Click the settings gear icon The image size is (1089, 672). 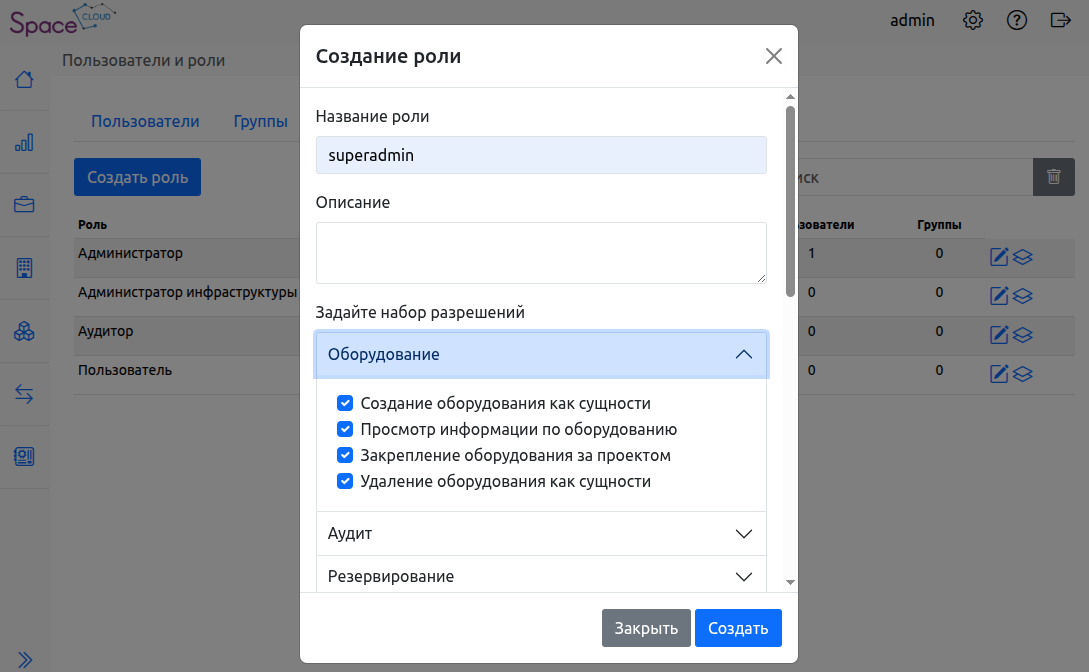[972, 20]
